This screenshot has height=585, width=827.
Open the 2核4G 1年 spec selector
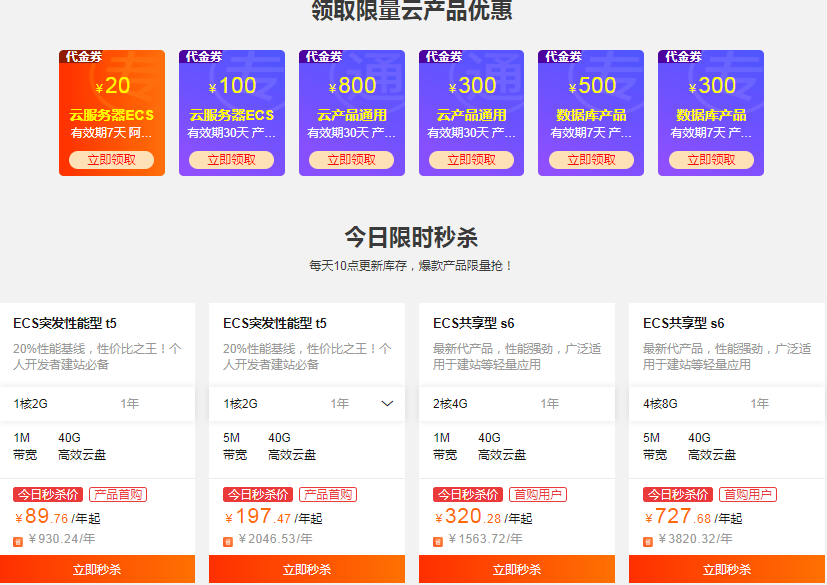pos(517,404)
